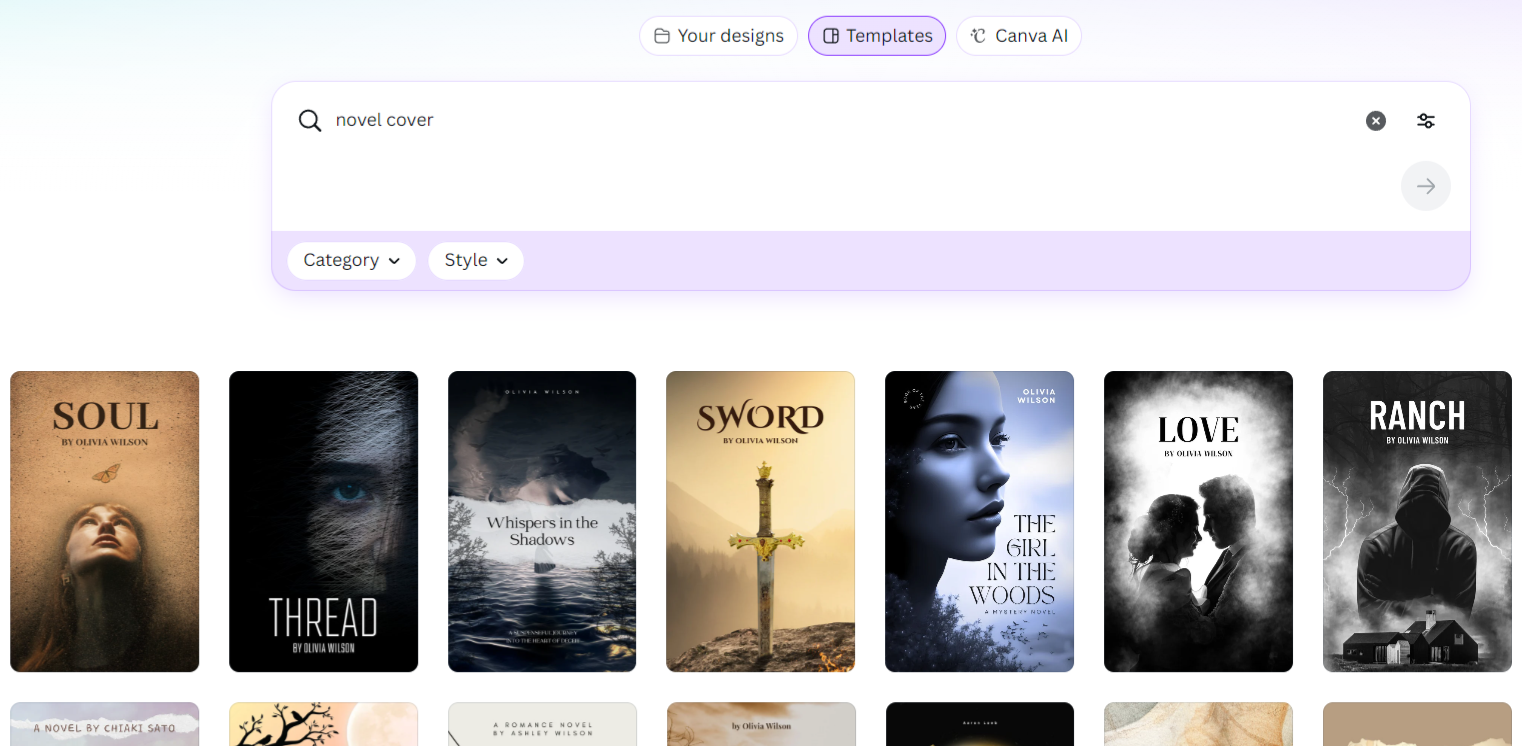Open the Ashley Wilson romance novel template
1522x746 pixels.
click(x=542, y=724)
